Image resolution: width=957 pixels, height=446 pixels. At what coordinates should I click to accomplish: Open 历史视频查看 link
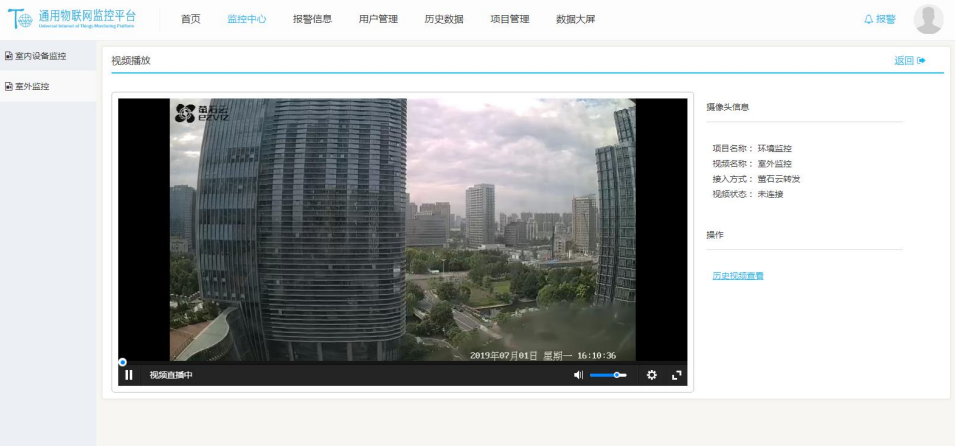pos(737,275)
